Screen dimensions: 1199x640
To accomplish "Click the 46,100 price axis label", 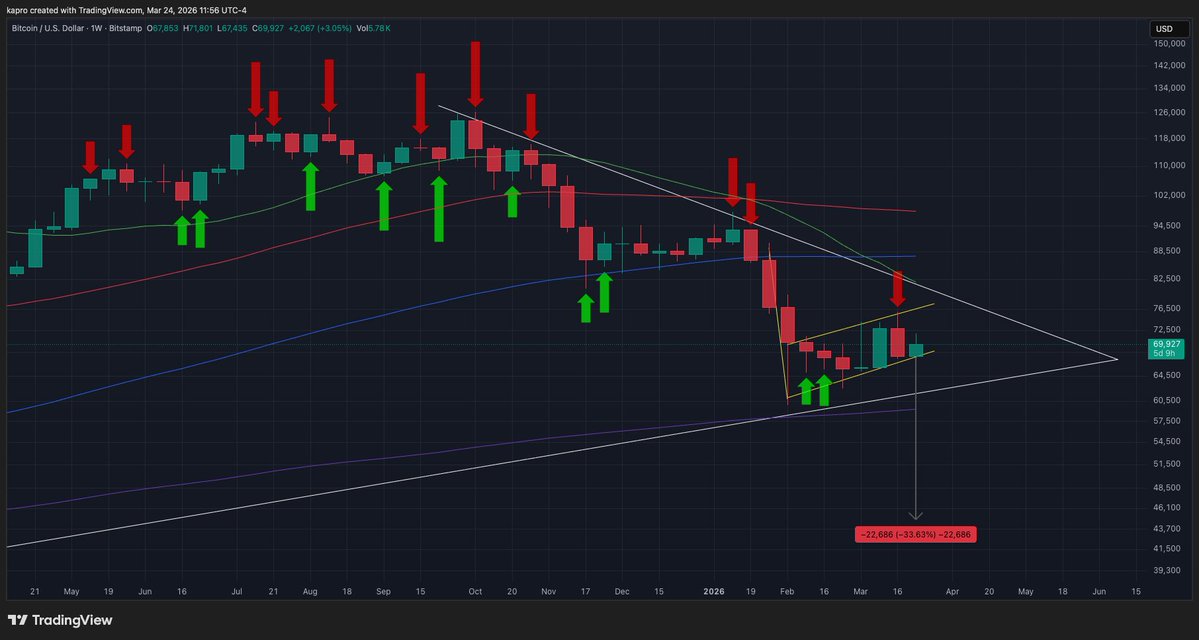I will 1169,507.
